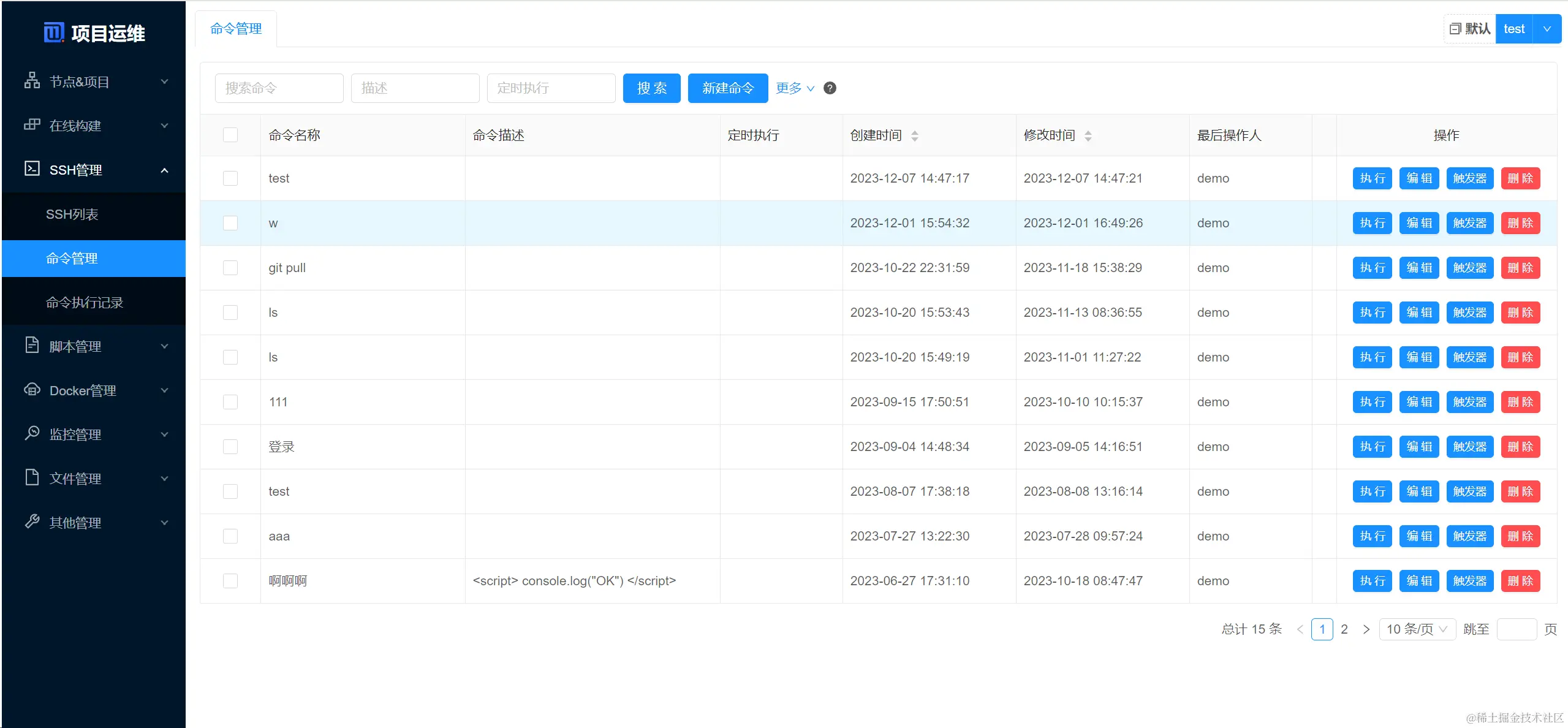
Task: Execute the 登录 command
Action: 1372,447
